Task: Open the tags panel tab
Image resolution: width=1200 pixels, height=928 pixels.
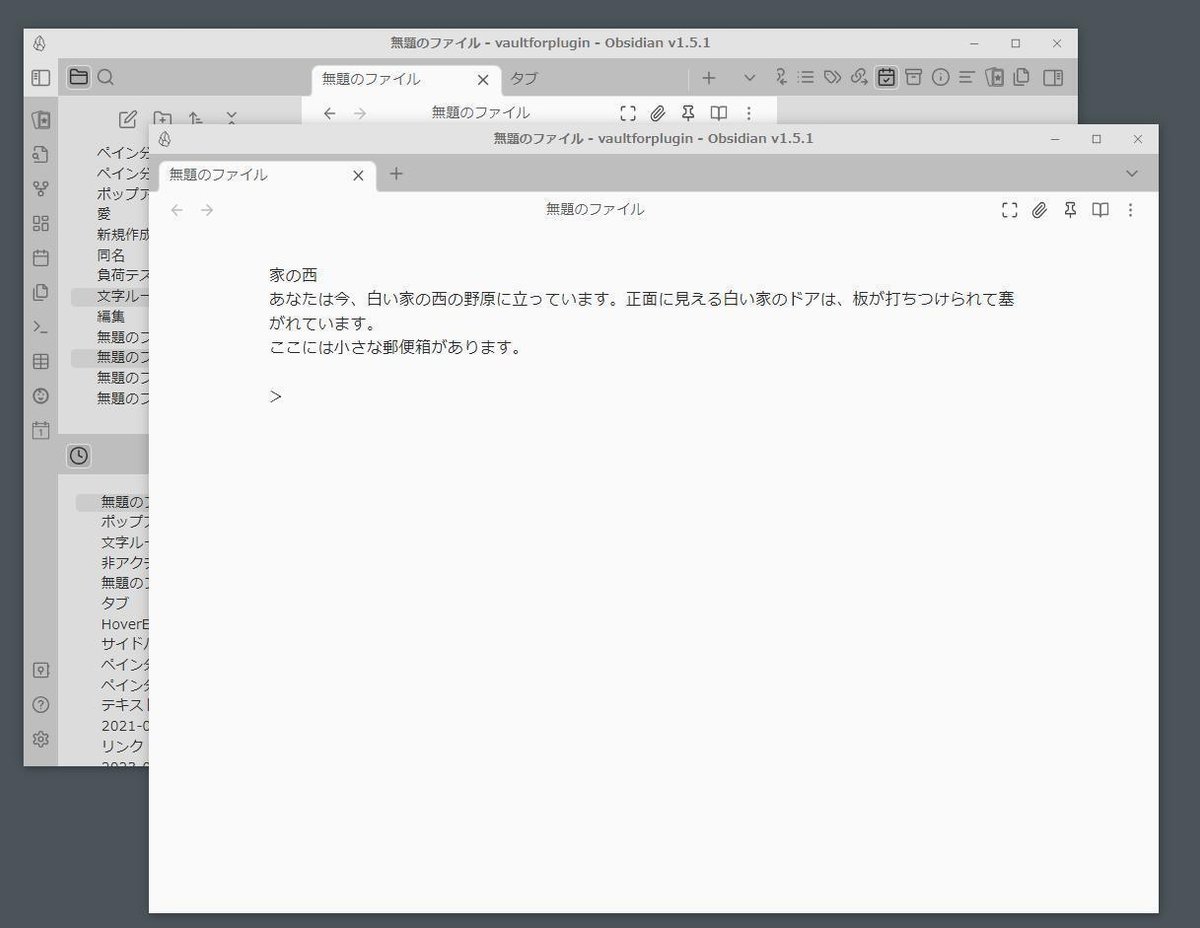Action: (x=832, y=77)
